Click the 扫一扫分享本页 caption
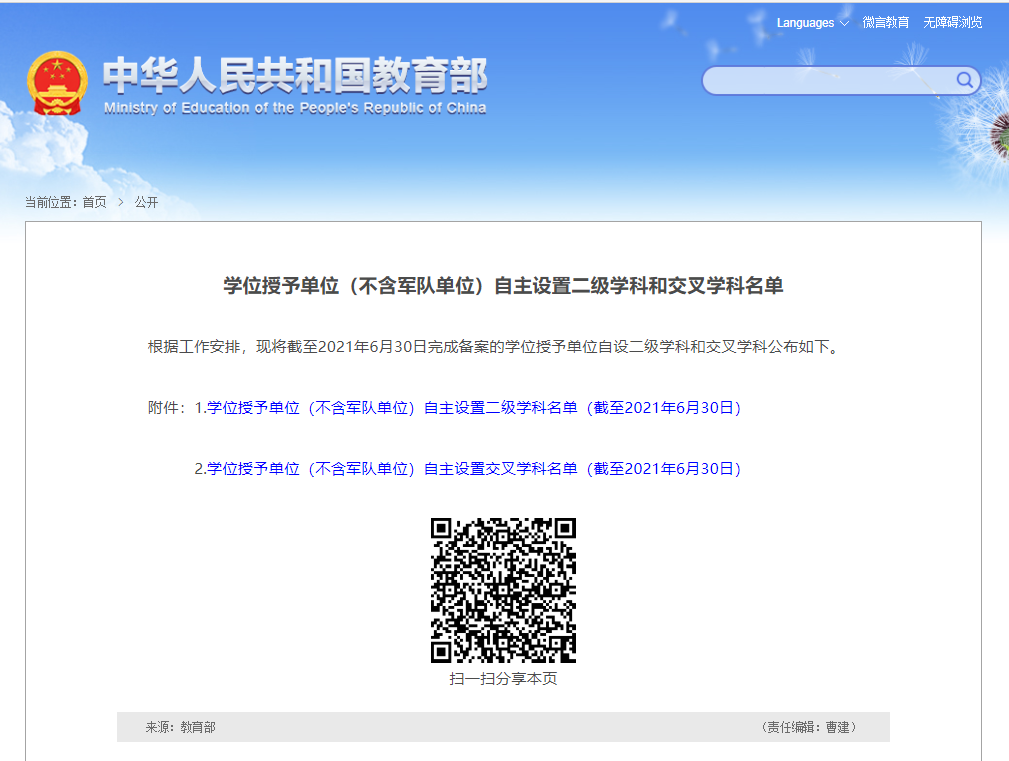 (503, 679)
